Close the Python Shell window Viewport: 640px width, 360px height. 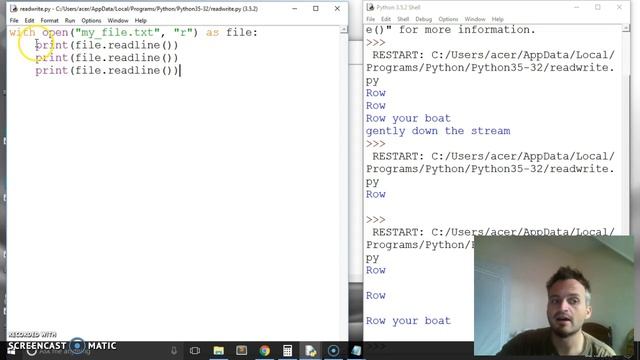[619, 7]
